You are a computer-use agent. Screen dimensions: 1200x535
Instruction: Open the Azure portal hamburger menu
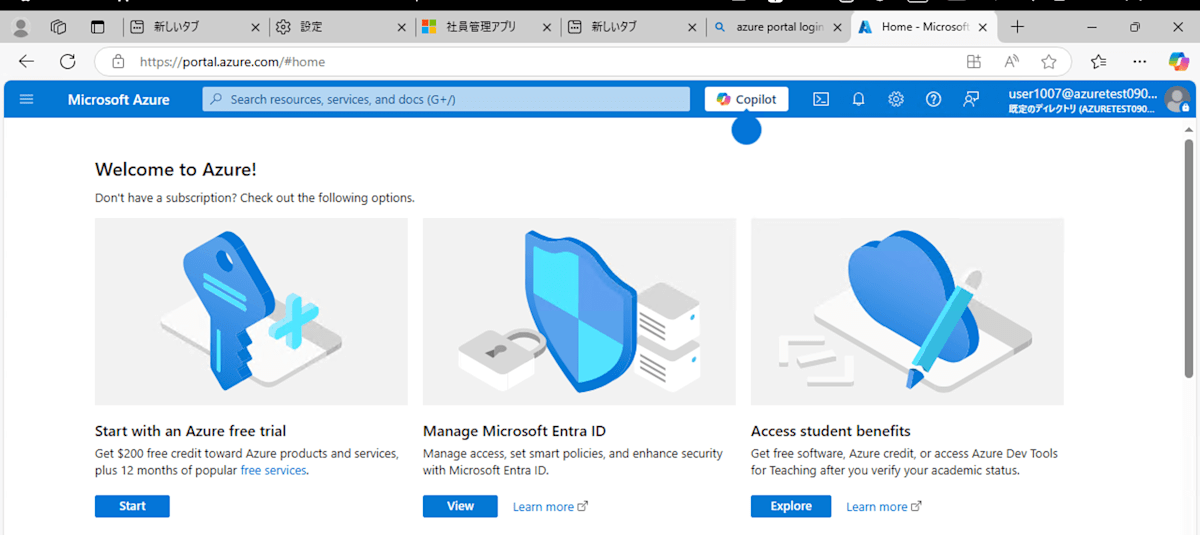[x=26, y=99]
